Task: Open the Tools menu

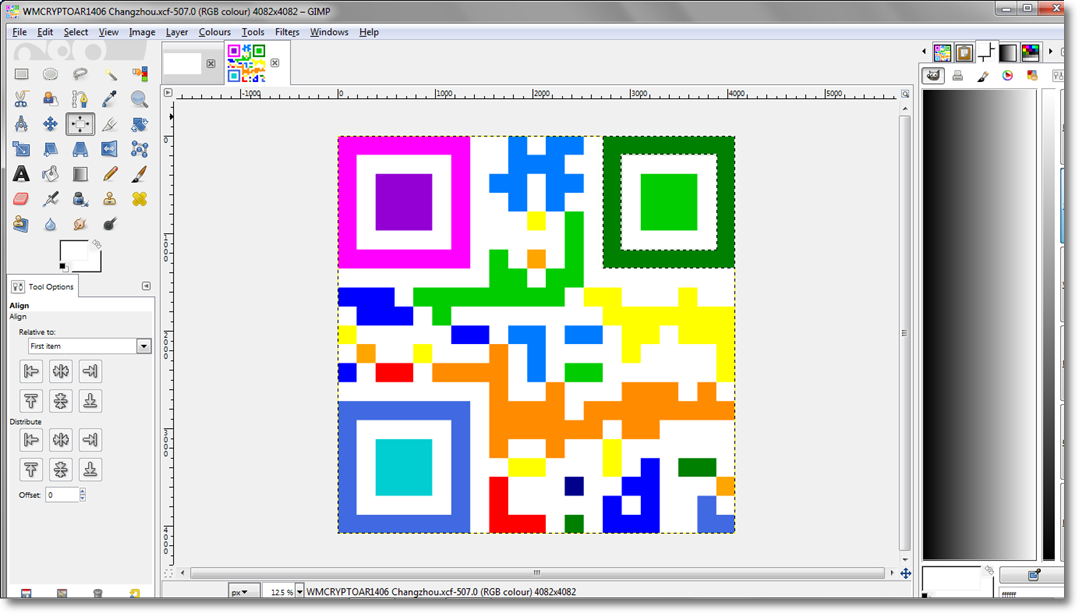Action: point(253,32)
